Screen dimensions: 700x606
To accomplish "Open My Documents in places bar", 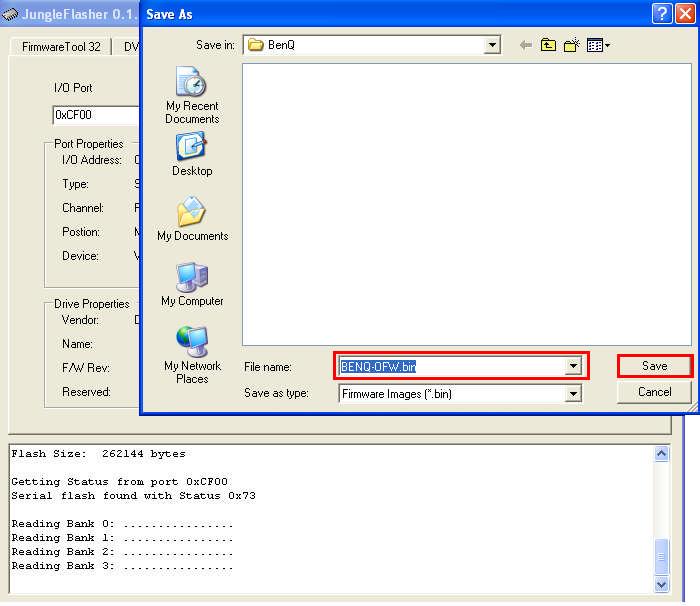I will 192,219.
